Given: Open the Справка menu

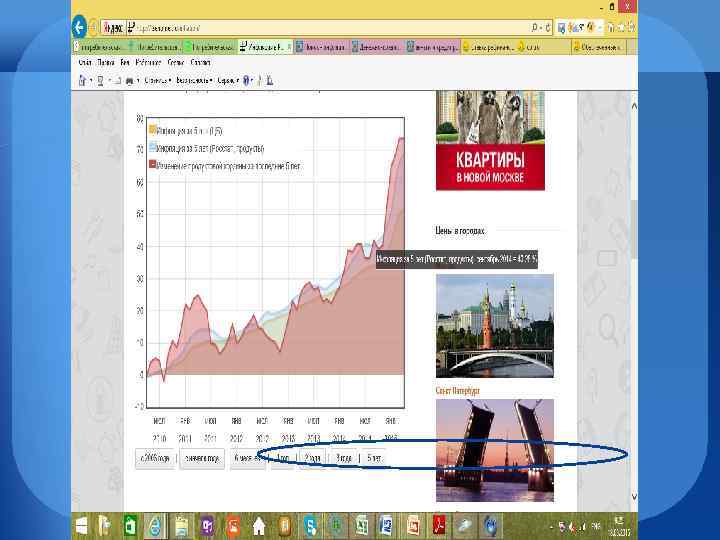Looking at the screenshot, I should point(200,62).
